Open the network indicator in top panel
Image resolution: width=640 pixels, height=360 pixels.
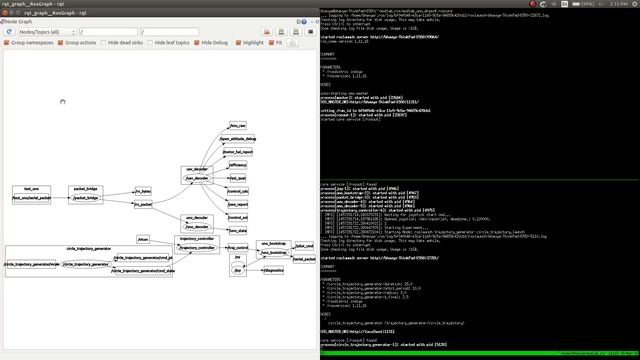pos(554,4)
